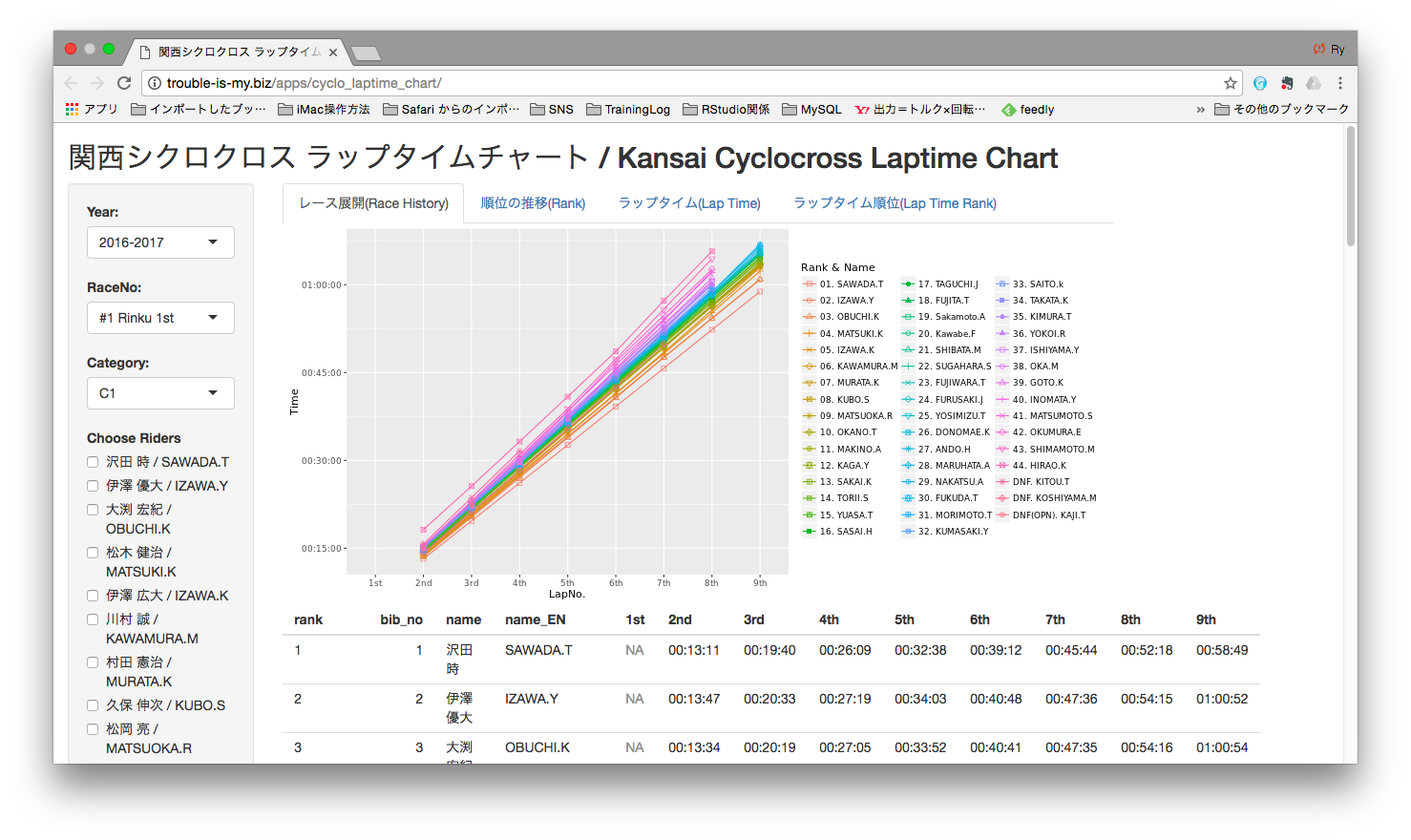Click the browser back arrow
Screen dimensions: 1411x840
coord(71,83)
